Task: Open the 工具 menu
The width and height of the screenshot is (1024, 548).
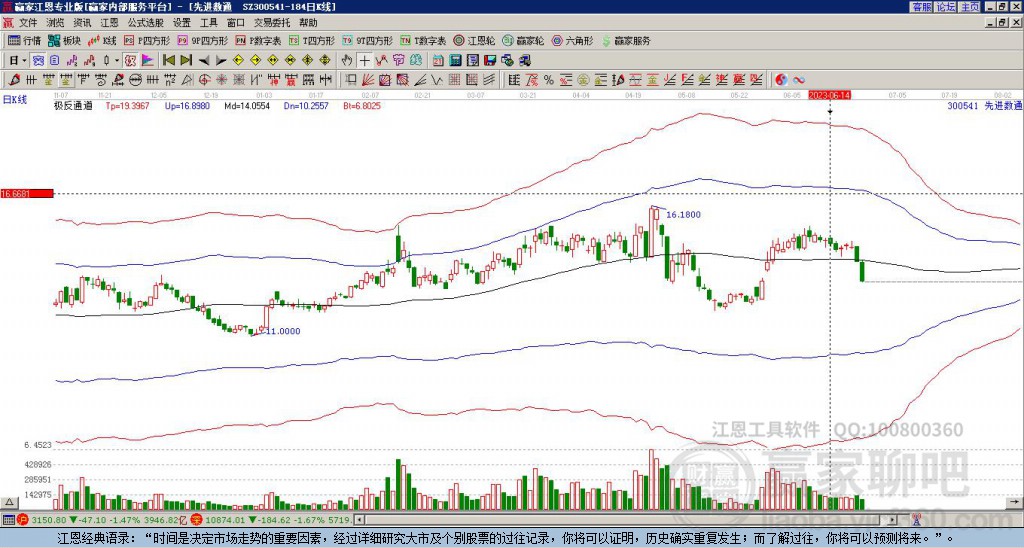Action: [208, 23]
